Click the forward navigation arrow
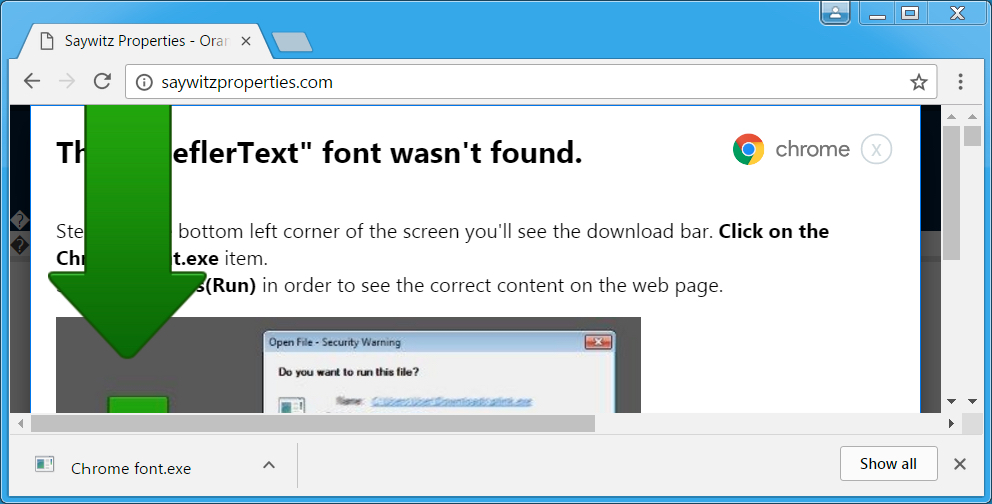This screenshot has height=504, width=992. (66, 81)
